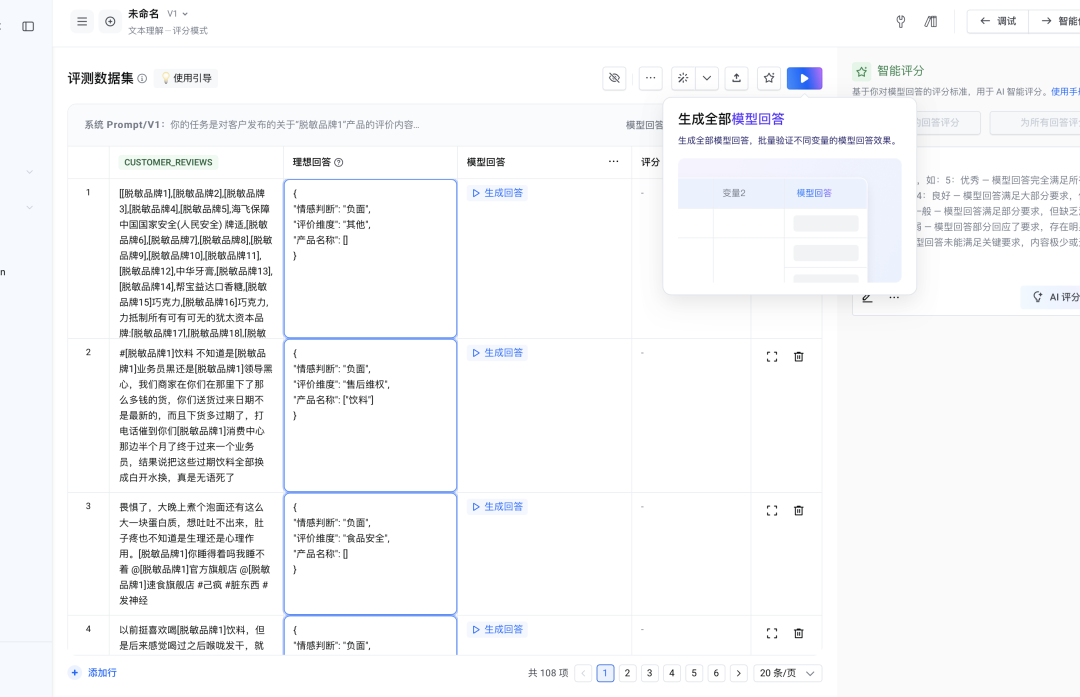This screenshot has height=697, width=1080.
Task: Expand the upper left sidebar chevron
Action: click(30, 171)
